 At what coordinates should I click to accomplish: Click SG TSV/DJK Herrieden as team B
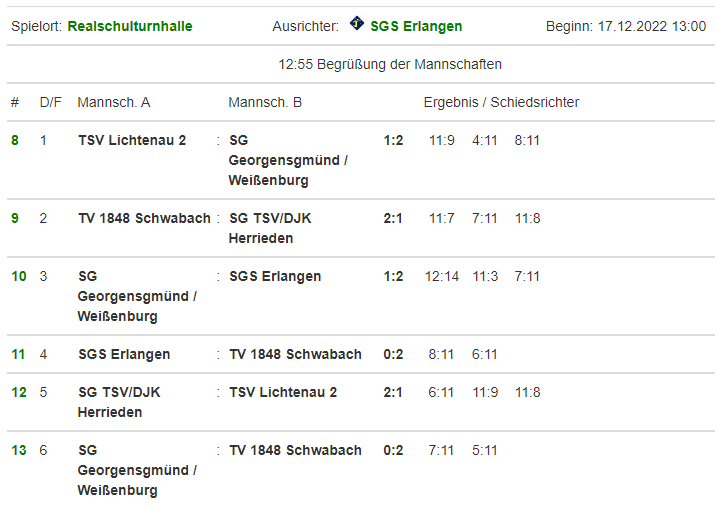tap(270, 228)
